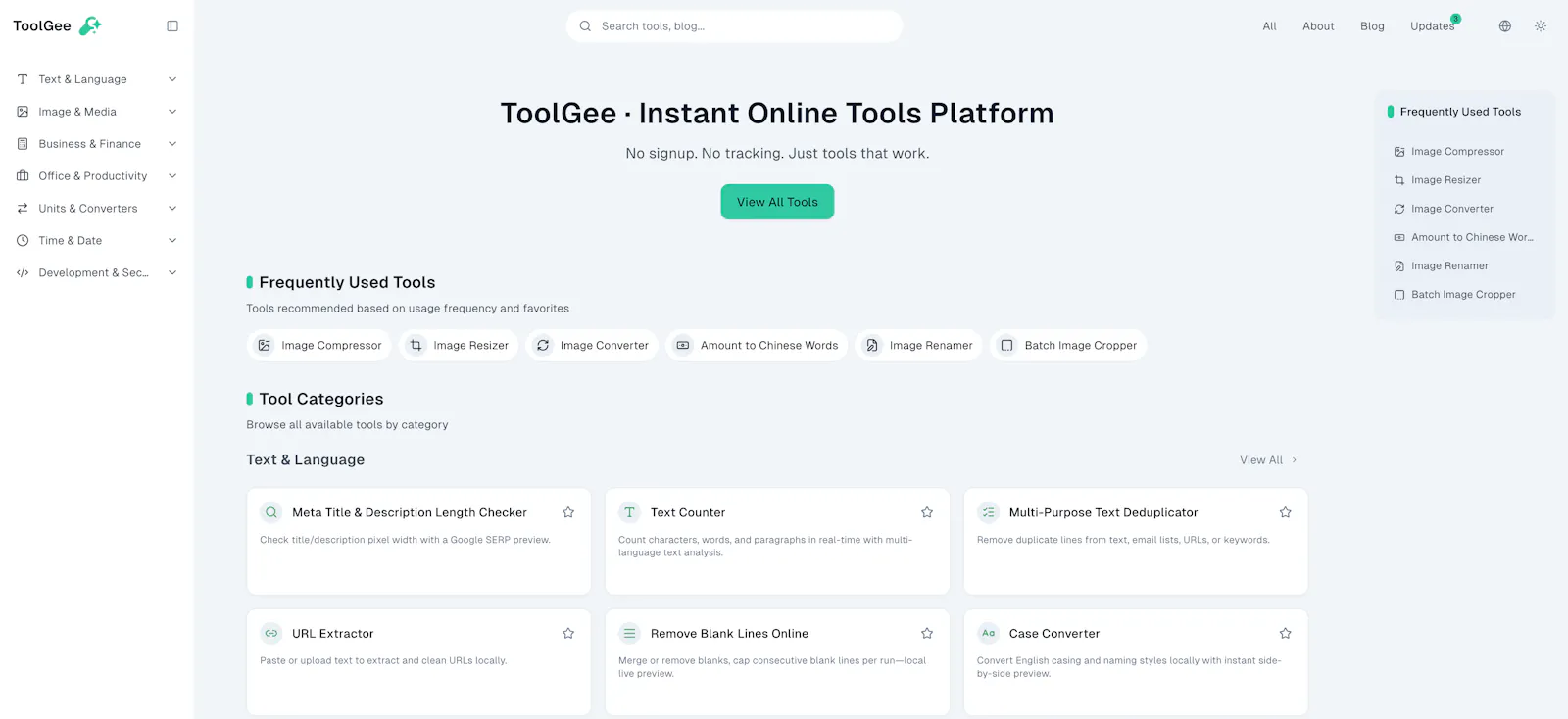
Task: Open Amount to Chinese Wor... right panel
Action: point(1464,237)
